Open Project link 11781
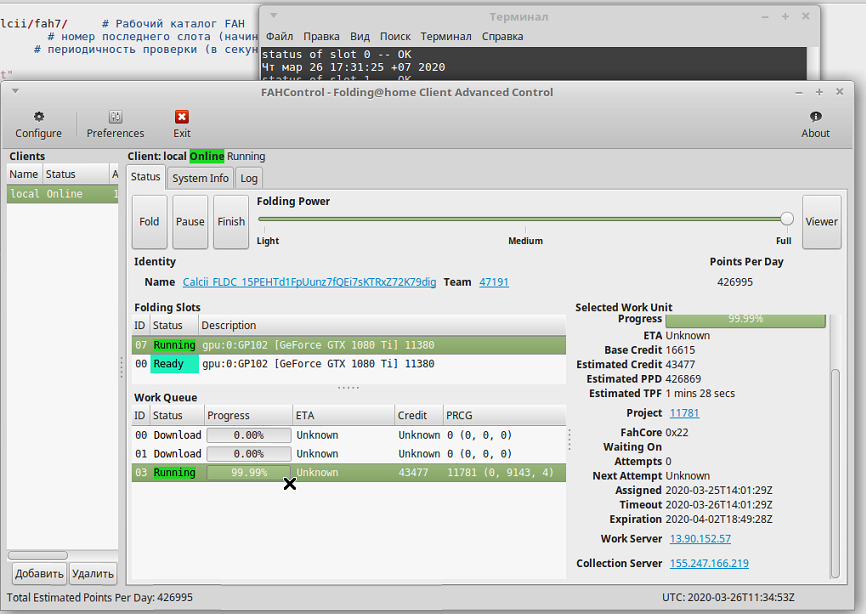This screenshot has height=614, width=866. (x=684, y=413)
